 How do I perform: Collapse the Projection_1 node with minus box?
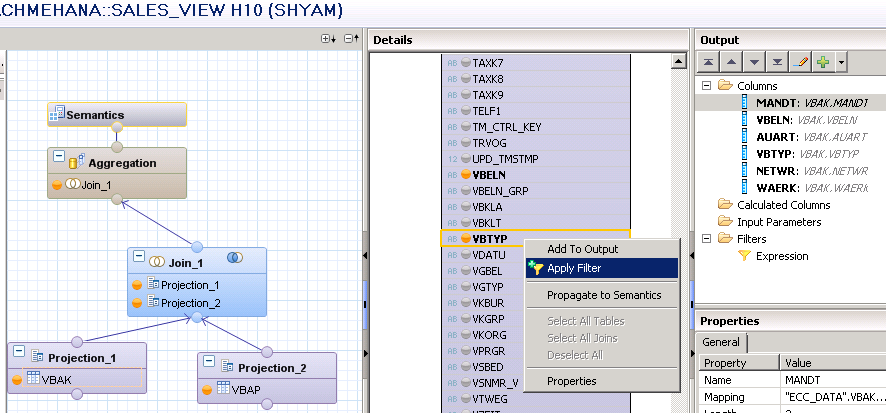pos(19,351)
